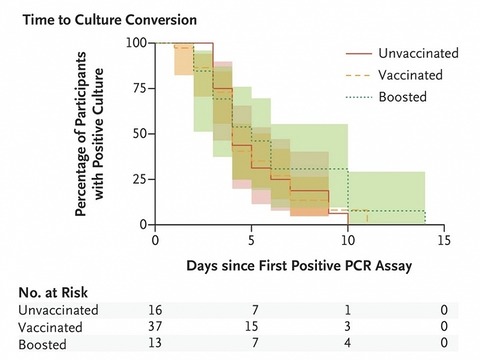Click the y-axis tick label 100
The image size is (480, 360).
click(x=136, y=43)
